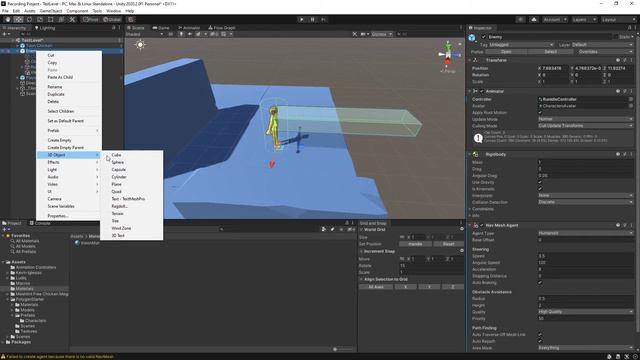Switch to the Lighting tab
Image resolution: width=640 pixels, height=360 pixels.
click(44, 28)
